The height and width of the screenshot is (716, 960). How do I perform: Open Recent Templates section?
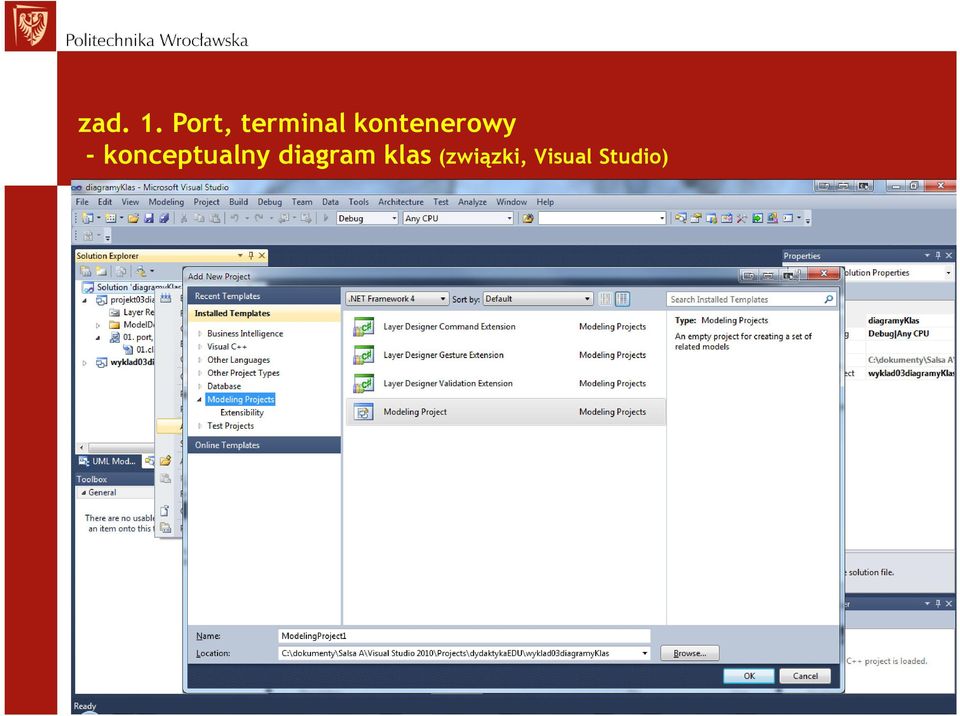[264, 296]
